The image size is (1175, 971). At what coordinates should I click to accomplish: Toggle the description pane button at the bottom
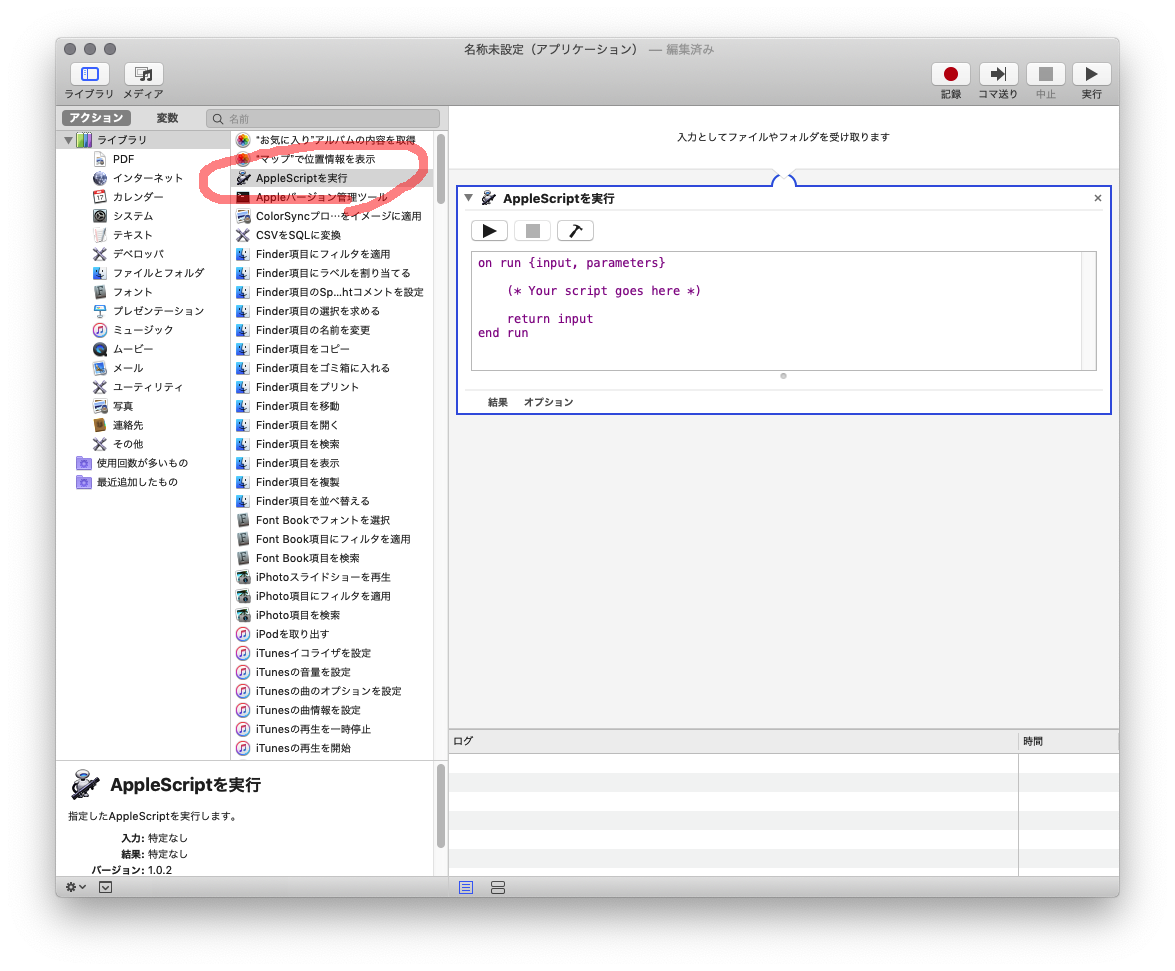tap(106, 887)
